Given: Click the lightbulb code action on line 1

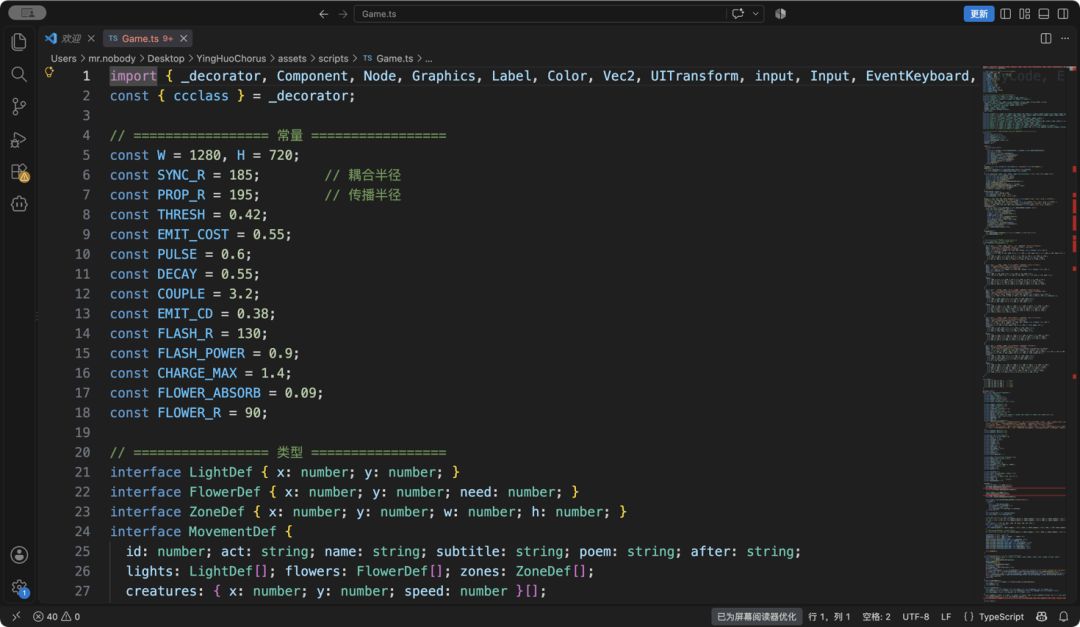Looking at the screenshot, I should coord(50,72).
